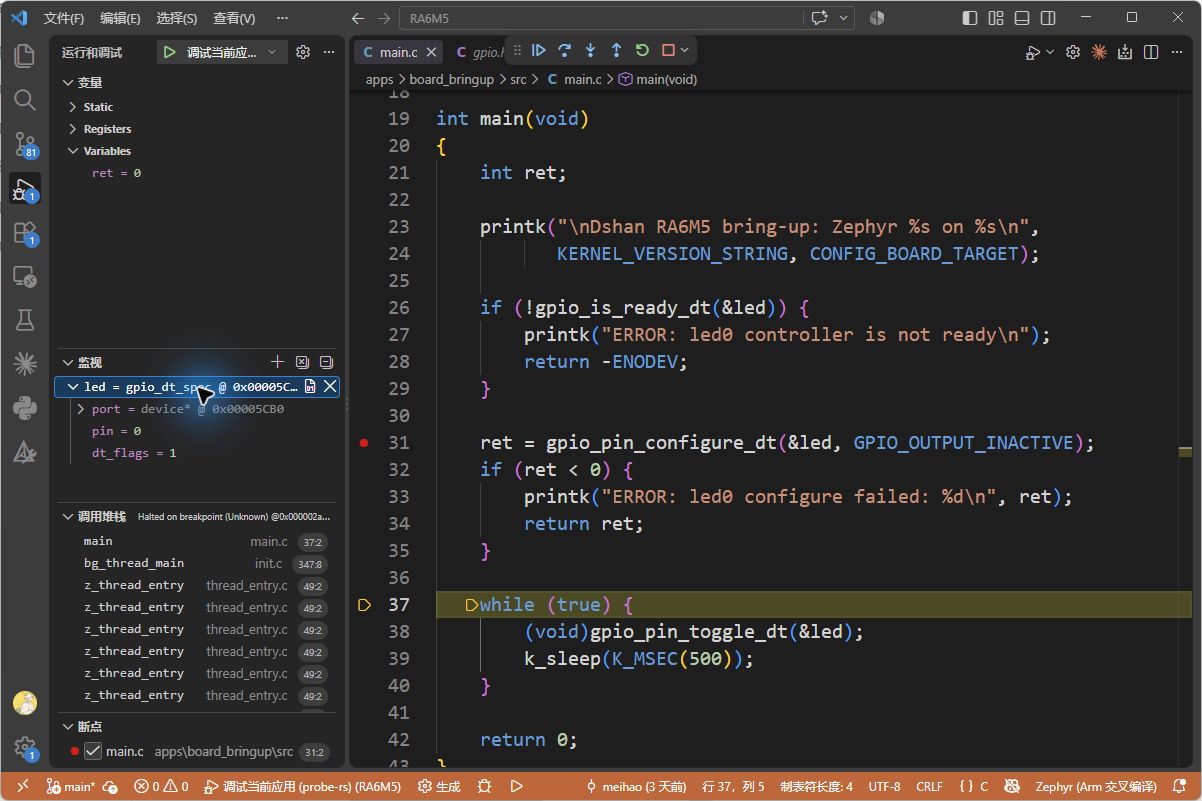This screenshot has width=1202, height=801.
Task: Step into in the debug toolbar
Action: [591, 50]
